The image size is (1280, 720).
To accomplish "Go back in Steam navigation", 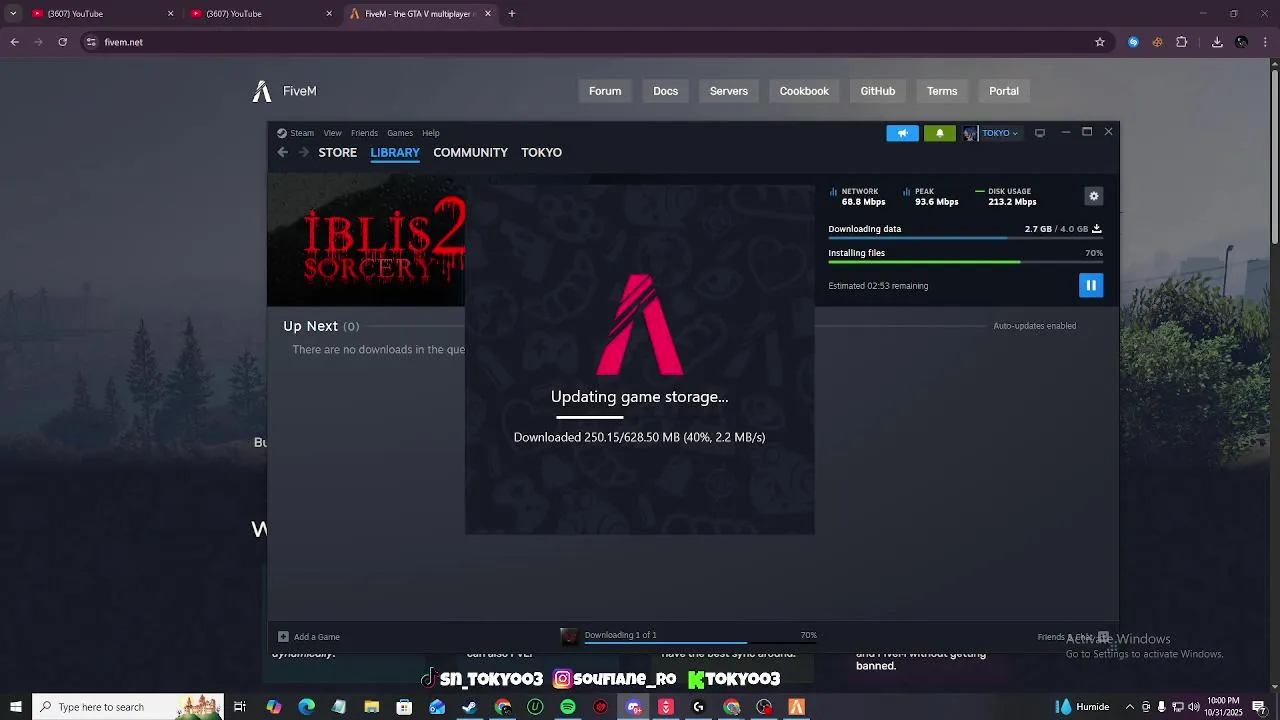I will coord(283,152).
